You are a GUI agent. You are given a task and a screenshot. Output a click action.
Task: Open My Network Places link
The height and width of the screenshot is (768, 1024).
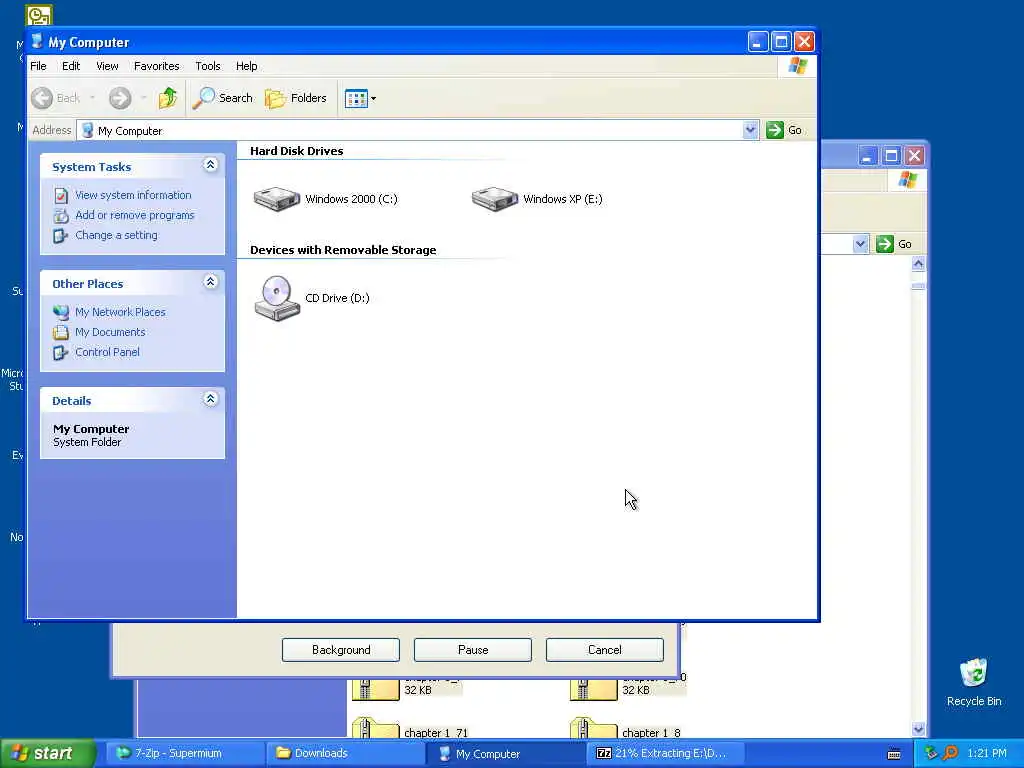coord(120,312)
